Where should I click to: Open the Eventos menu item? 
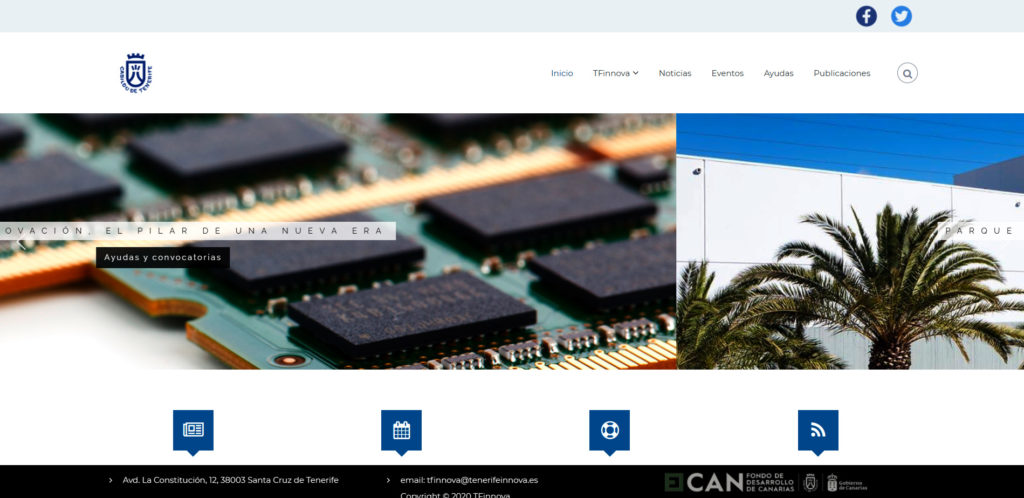(727, 73)
